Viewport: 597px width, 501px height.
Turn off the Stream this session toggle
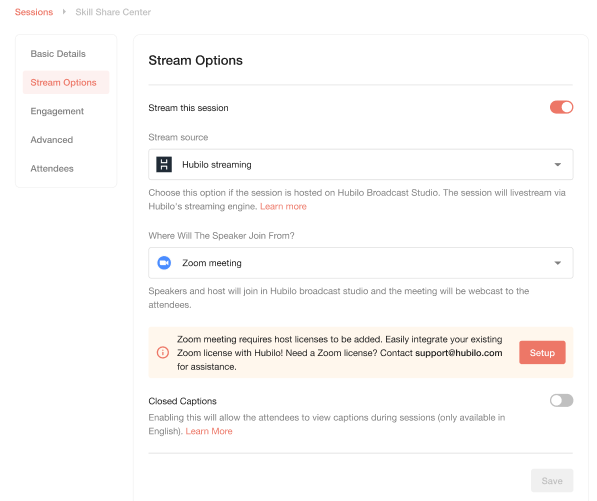(561, 107)
